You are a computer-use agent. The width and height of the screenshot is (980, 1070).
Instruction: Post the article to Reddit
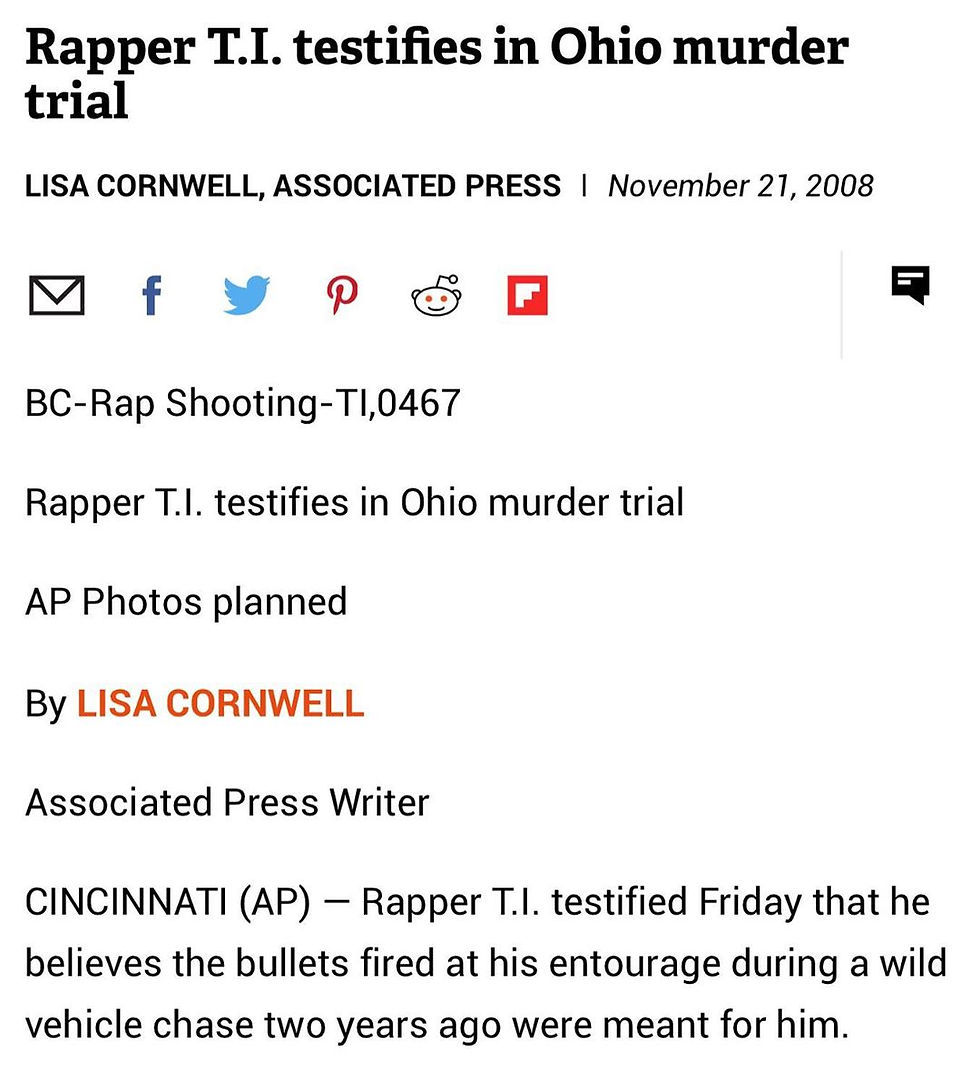coord(437,297)
